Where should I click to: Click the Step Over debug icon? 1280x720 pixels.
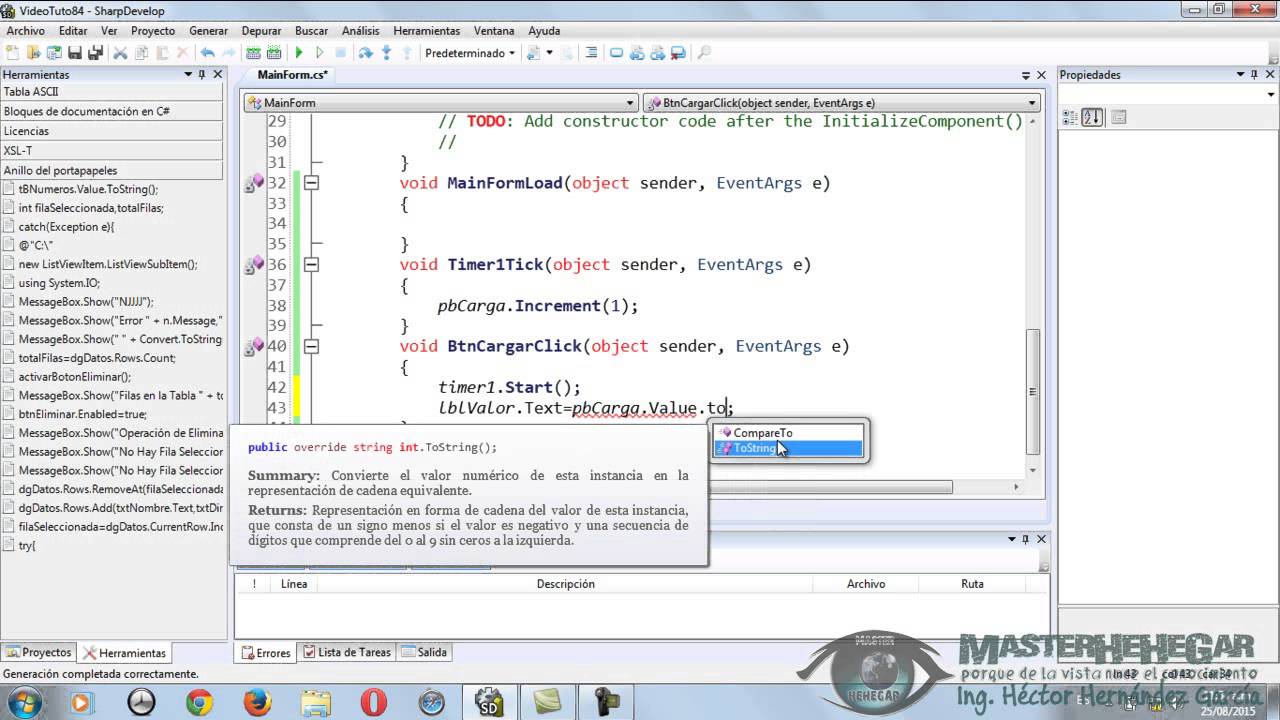366,53
